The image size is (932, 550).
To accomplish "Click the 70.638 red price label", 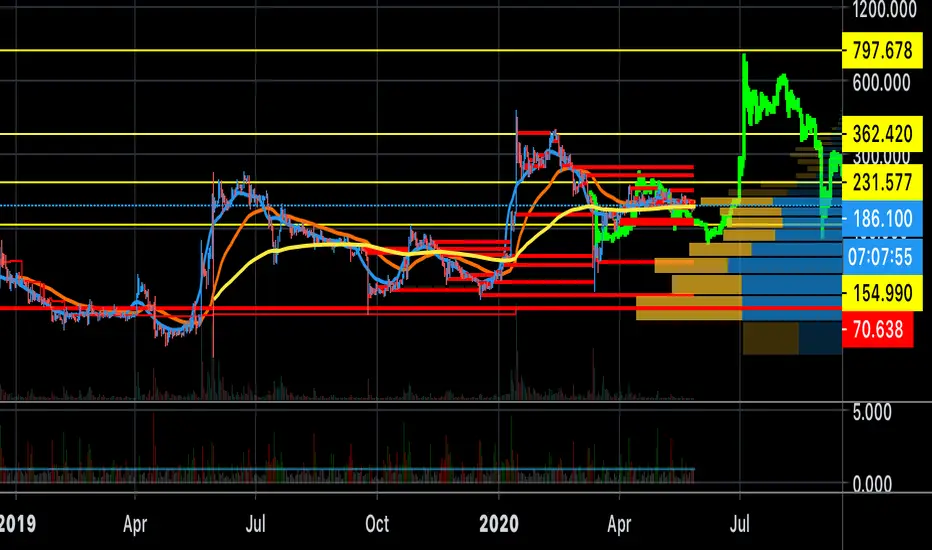I will [x=877, y=329].
